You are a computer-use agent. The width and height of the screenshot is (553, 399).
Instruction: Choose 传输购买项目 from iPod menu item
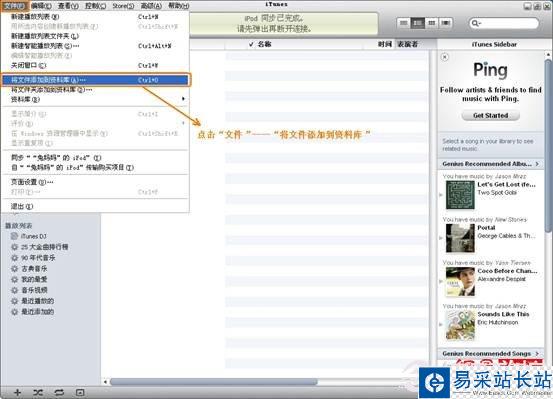pyautogui.click(x=95, y=167)
